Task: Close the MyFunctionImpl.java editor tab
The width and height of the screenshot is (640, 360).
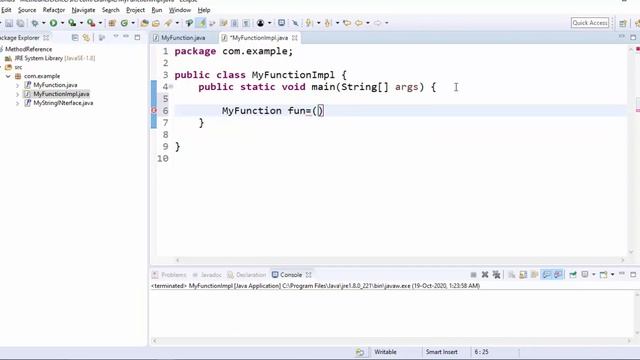Action: coord(295,38)
